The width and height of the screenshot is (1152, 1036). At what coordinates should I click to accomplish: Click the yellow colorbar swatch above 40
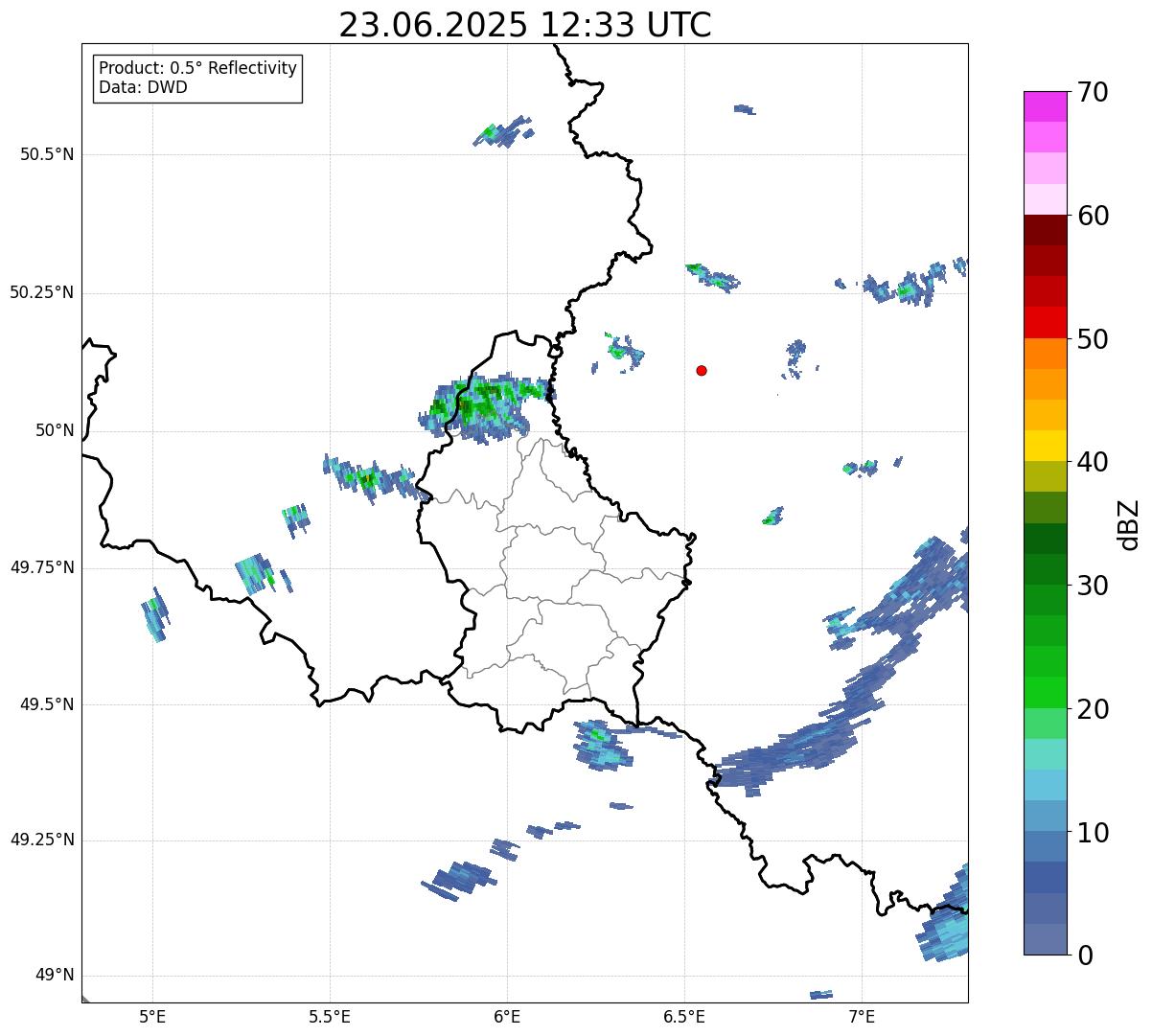[1045, 446]
